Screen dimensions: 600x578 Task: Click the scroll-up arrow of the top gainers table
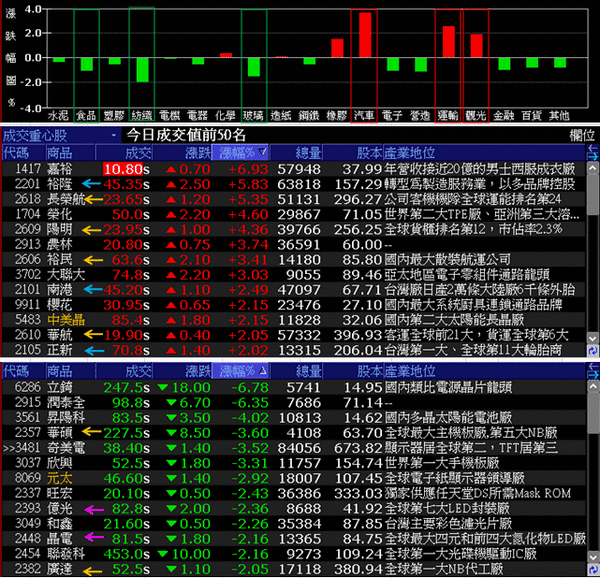point(592,168)
